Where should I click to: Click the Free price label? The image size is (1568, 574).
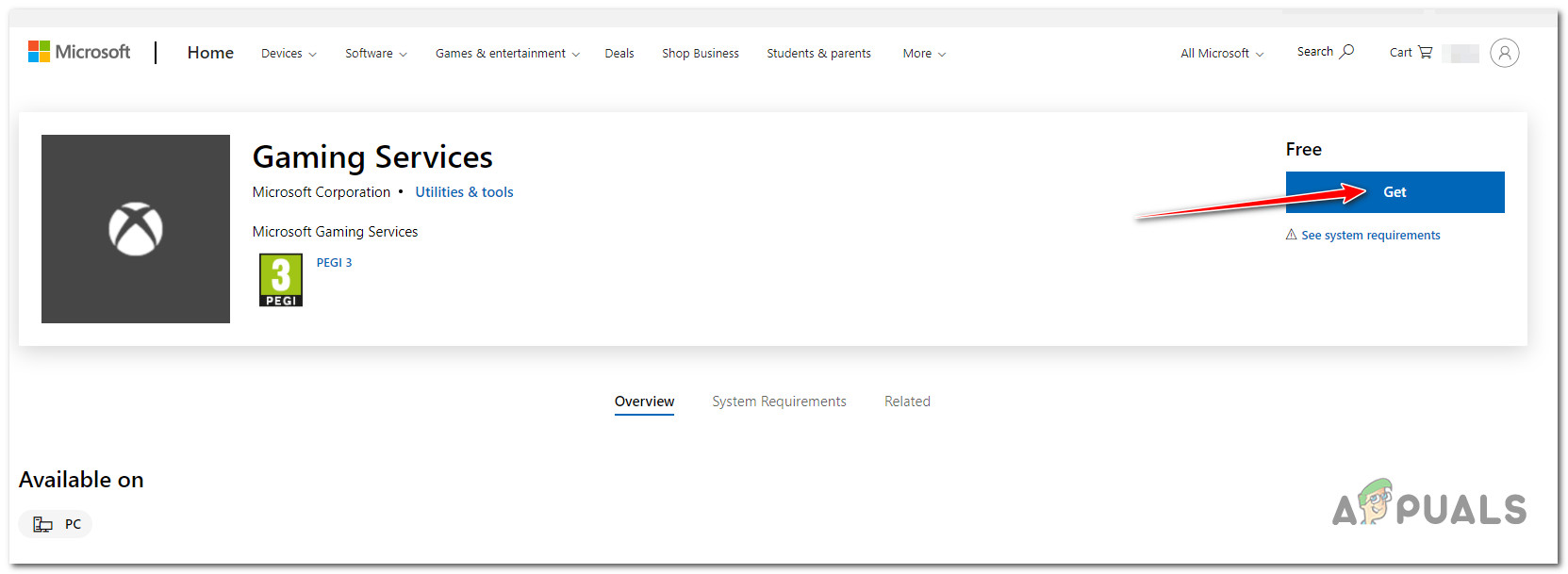click(1303, 149)
